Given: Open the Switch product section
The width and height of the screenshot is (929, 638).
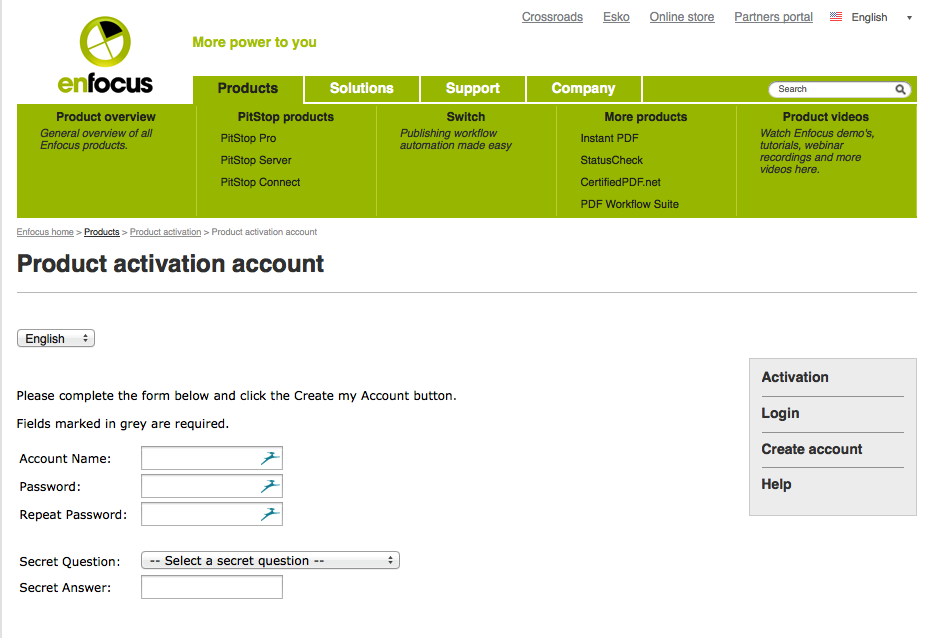Looking at the screenshot, I should pyautogui.click(x=466, y=117).
